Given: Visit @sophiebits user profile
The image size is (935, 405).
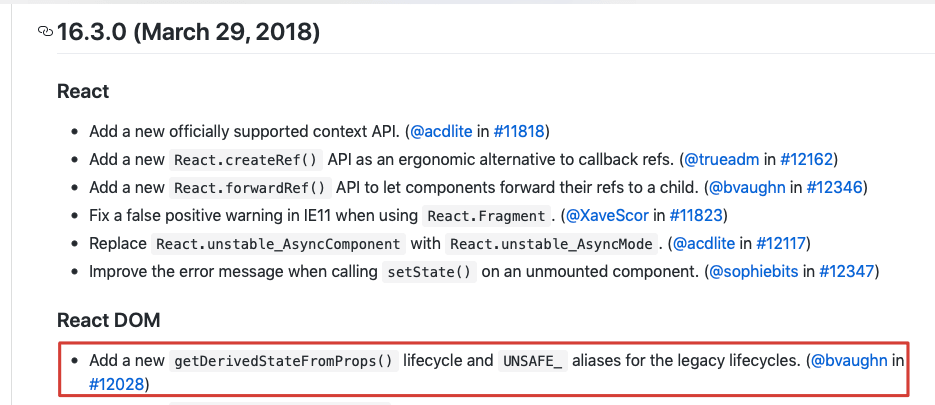Looking at the screenshot, I should tap(754, 271).
